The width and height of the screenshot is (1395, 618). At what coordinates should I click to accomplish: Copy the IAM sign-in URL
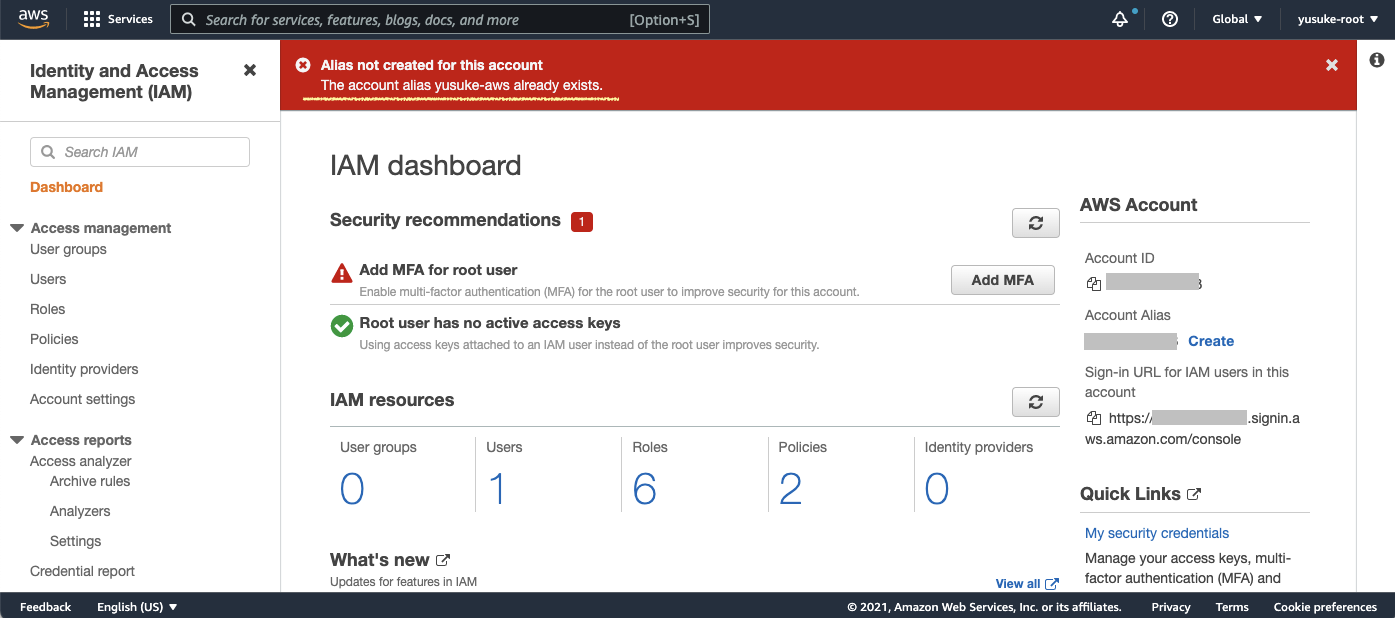click(x=1094, y=418)
